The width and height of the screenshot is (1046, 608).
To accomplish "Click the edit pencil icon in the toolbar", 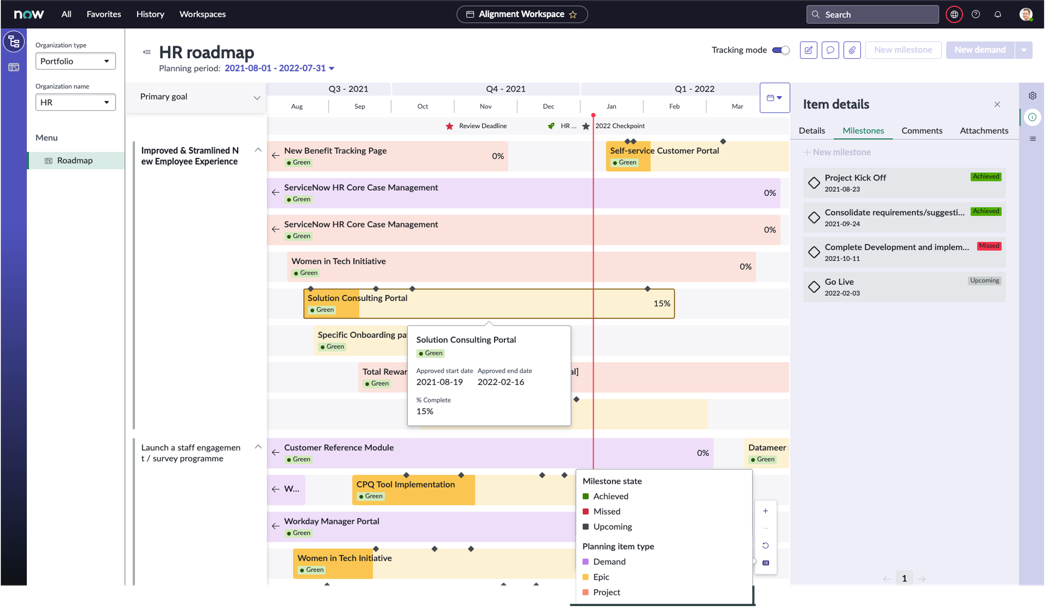I will [x=809, y=50].
